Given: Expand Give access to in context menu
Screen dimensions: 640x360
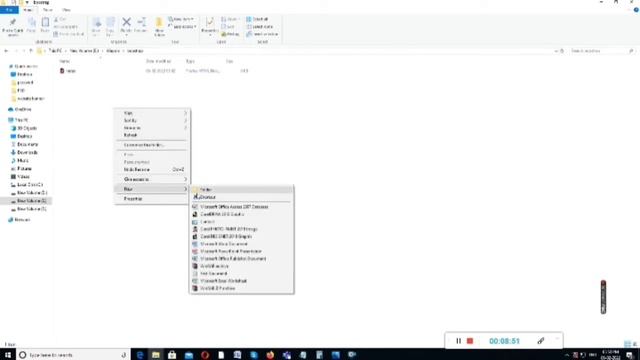Looking at the screenshot, I should click(x=151, y=179).
